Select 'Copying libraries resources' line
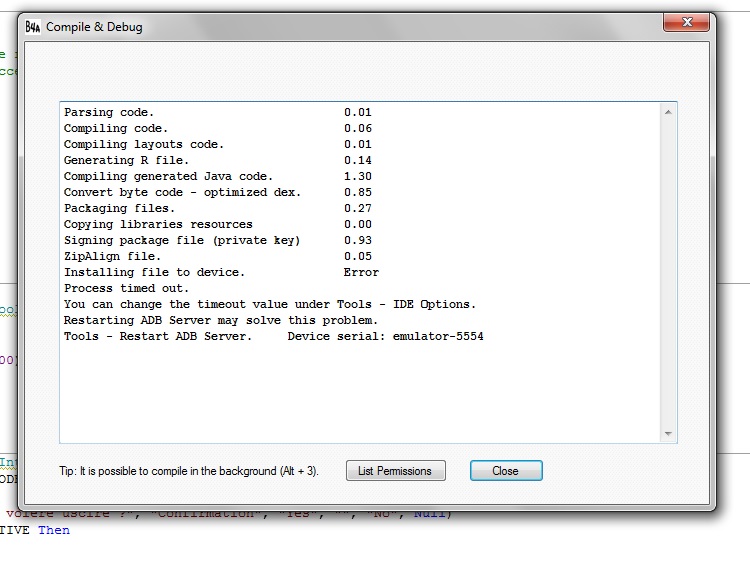750x563 pixels. [158, 224]
